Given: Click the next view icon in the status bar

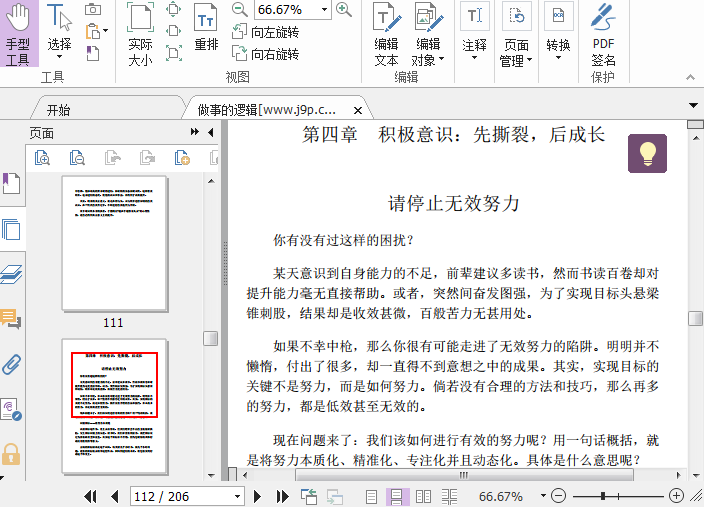Looking at the screenshot, I should pos(335,496).
